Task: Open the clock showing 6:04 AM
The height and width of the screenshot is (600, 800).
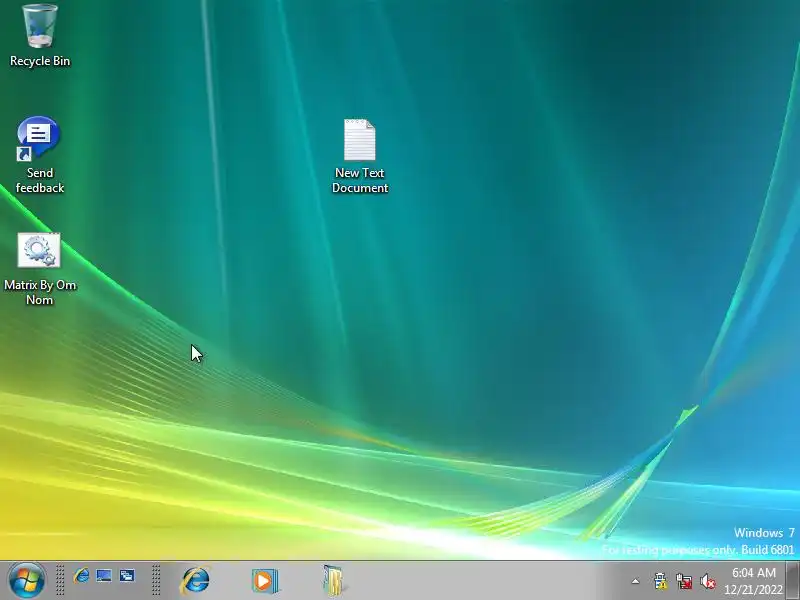Action: click(754, 581)
